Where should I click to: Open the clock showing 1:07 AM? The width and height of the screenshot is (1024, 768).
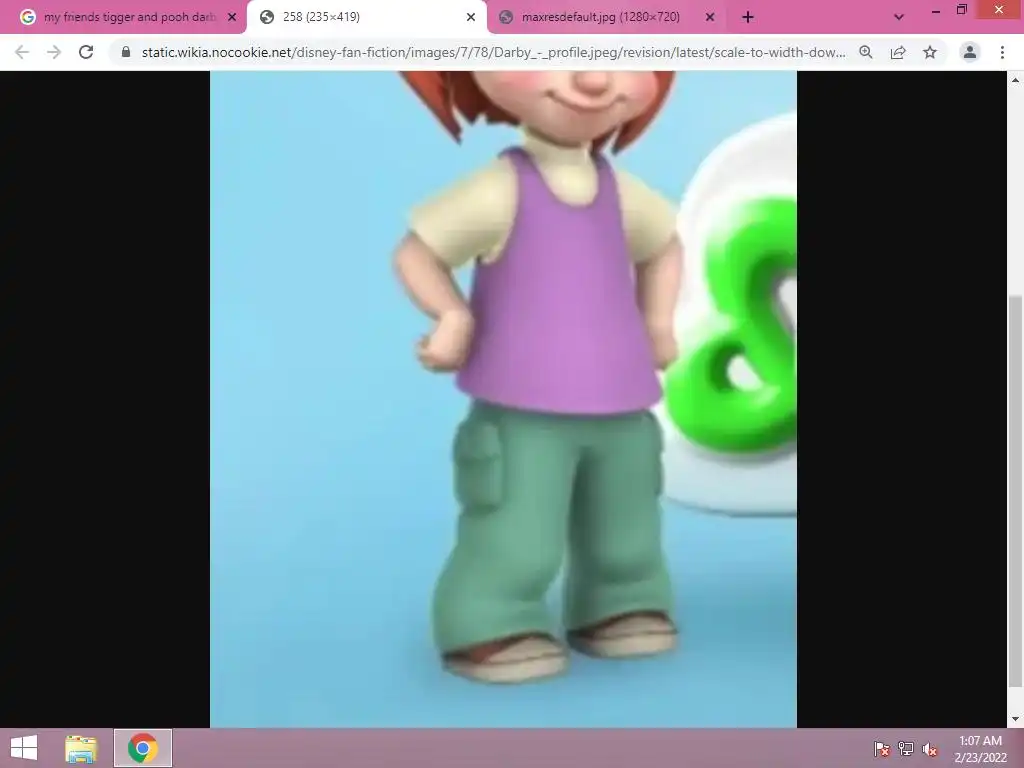[980, 748]
